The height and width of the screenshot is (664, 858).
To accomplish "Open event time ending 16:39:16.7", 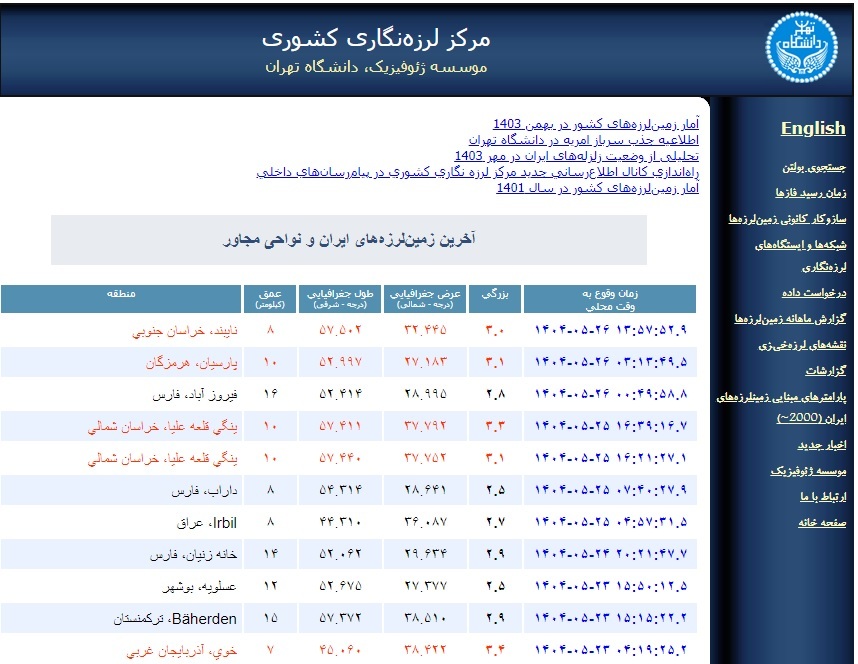I will (610, 426).
